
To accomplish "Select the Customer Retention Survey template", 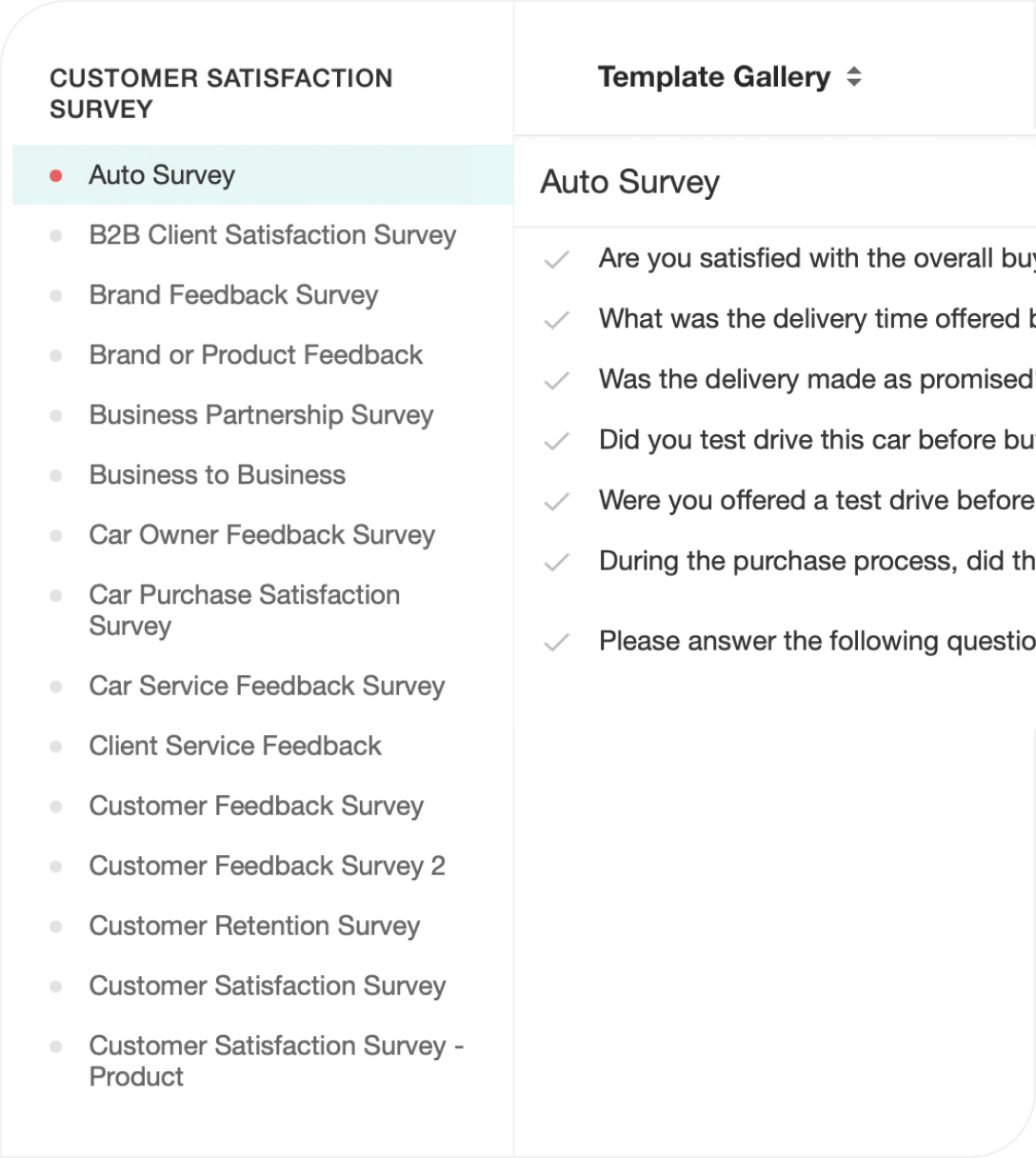I will 254,926.
